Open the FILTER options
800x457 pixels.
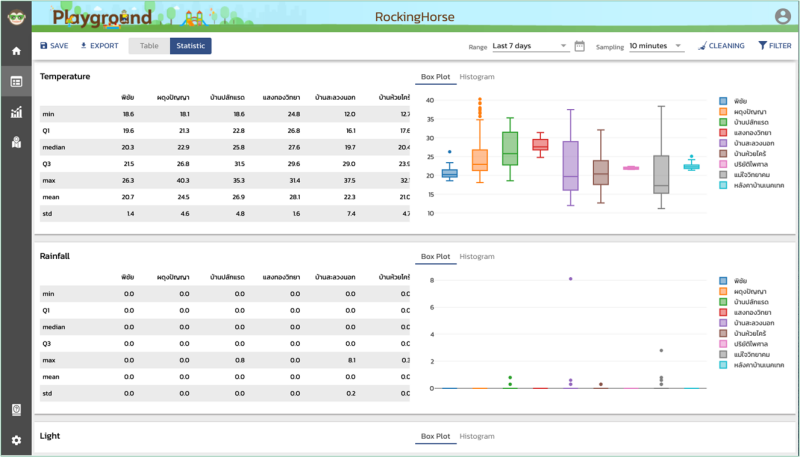point(775,46)
